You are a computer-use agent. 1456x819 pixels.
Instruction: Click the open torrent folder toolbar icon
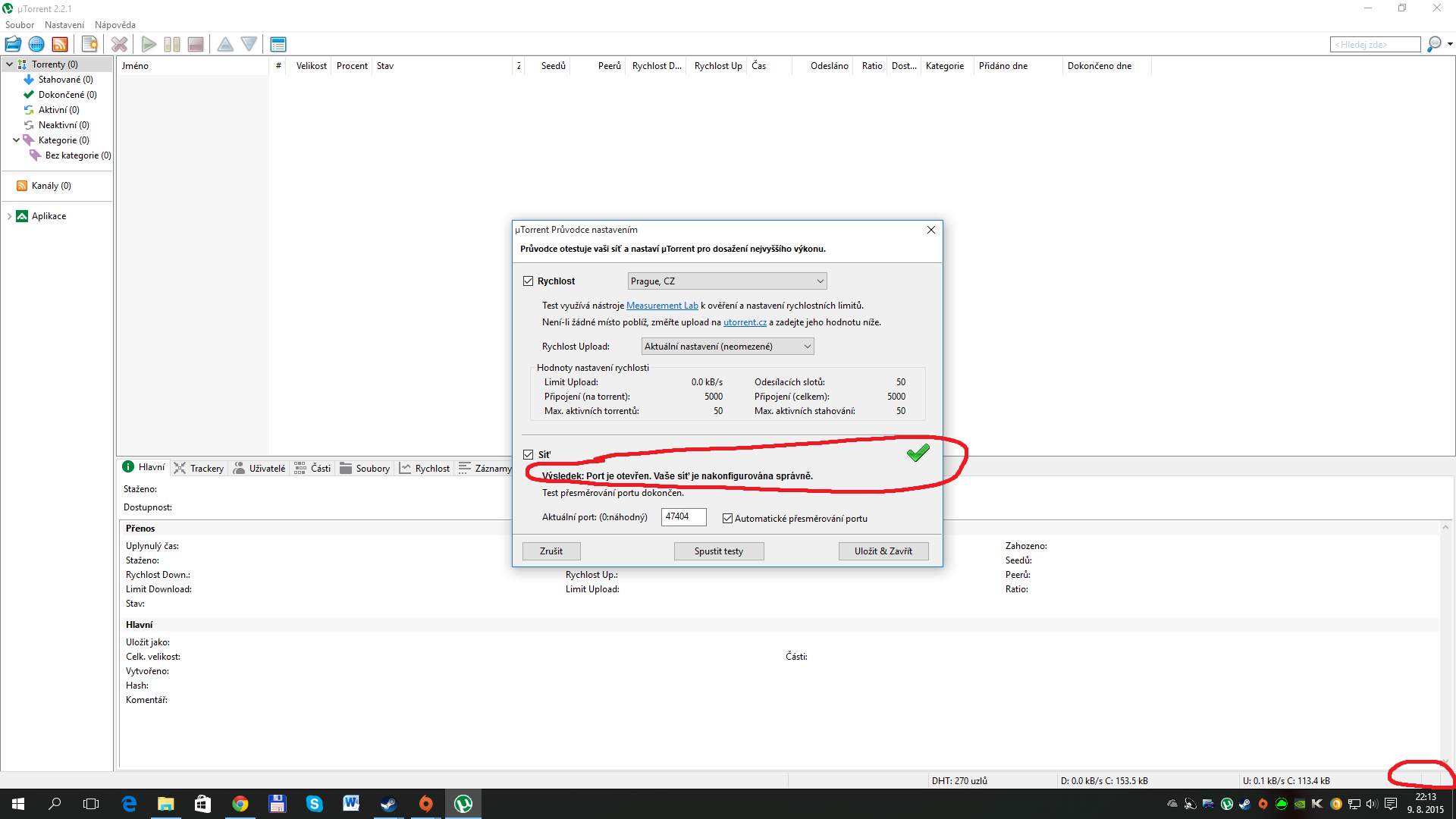pos(13,44)
